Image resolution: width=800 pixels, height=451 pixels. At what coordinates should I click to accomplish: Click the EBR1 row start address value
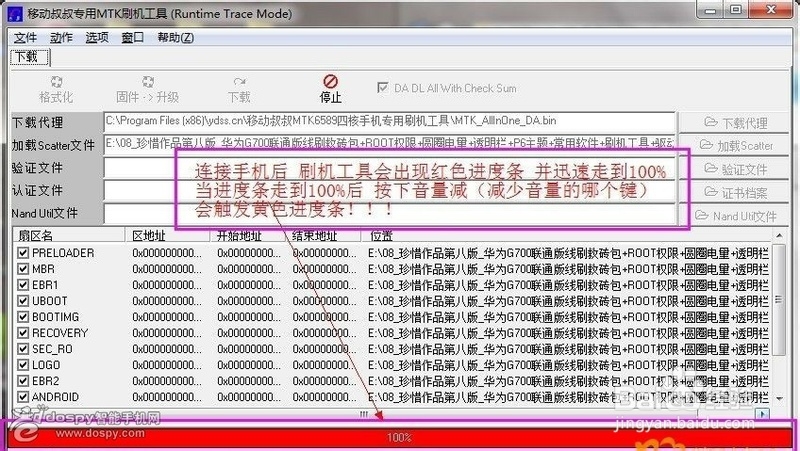tap(249, 285)
